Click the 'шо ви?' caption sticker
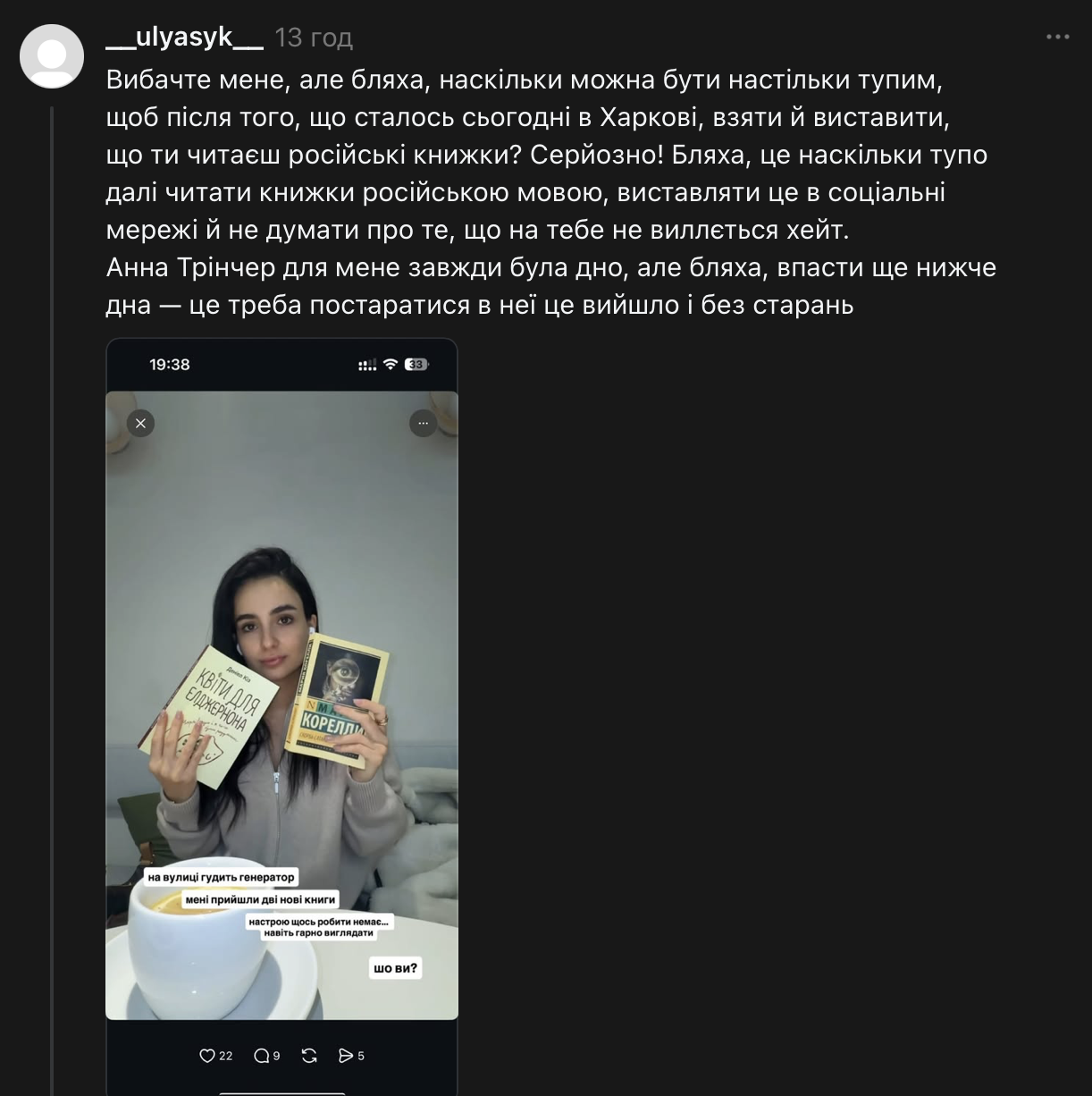1092x1096 pixels. (395, 968)
